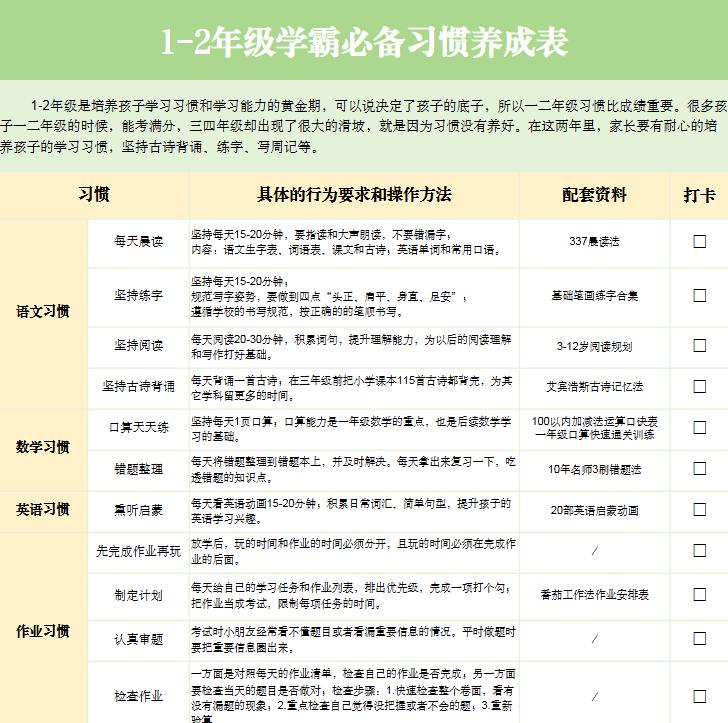Click the 数学习惯 category cell
728x723 pixels.
tap(43, 447)
